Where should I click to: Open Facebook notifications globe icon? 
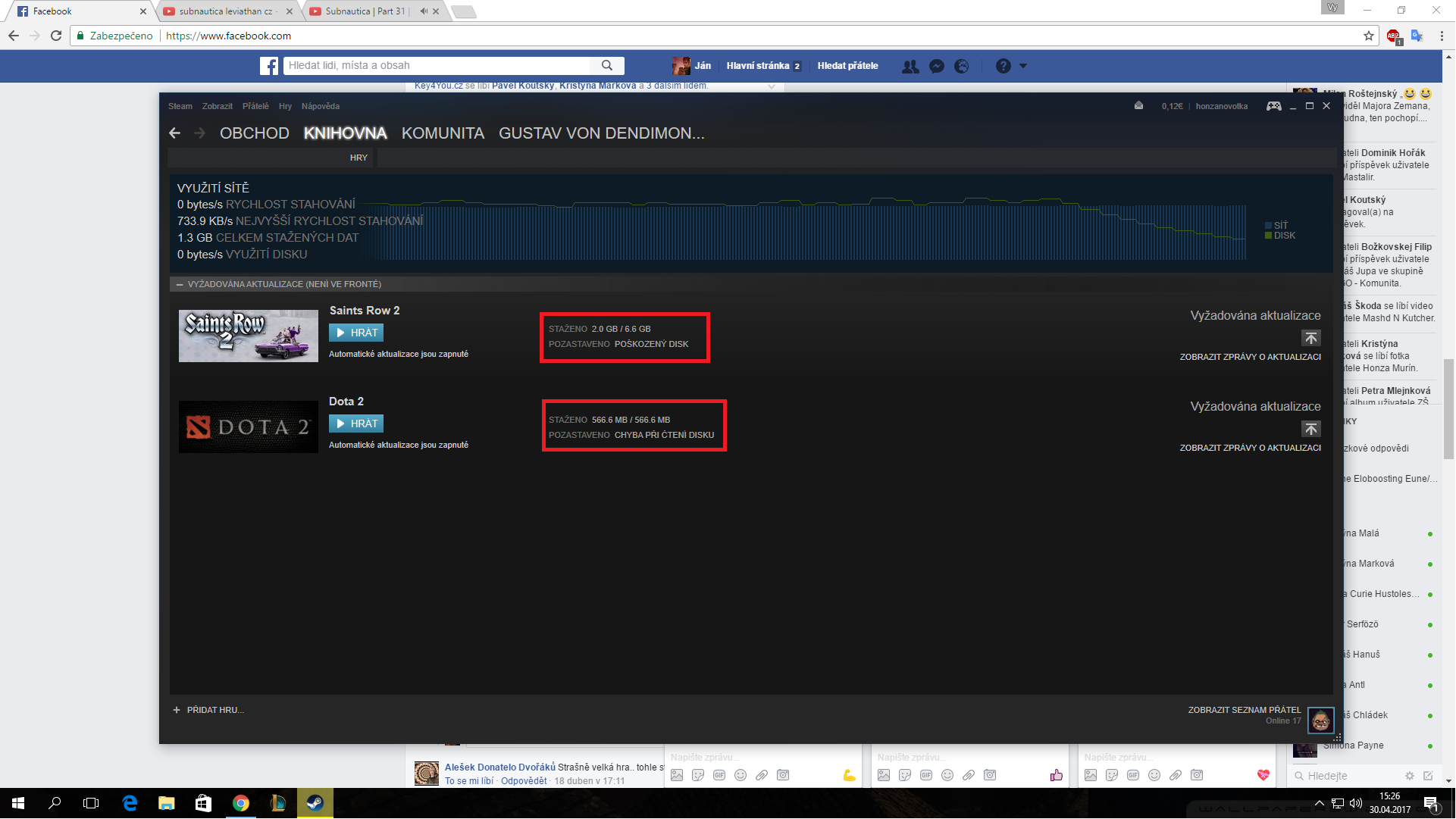coord(962,66)
